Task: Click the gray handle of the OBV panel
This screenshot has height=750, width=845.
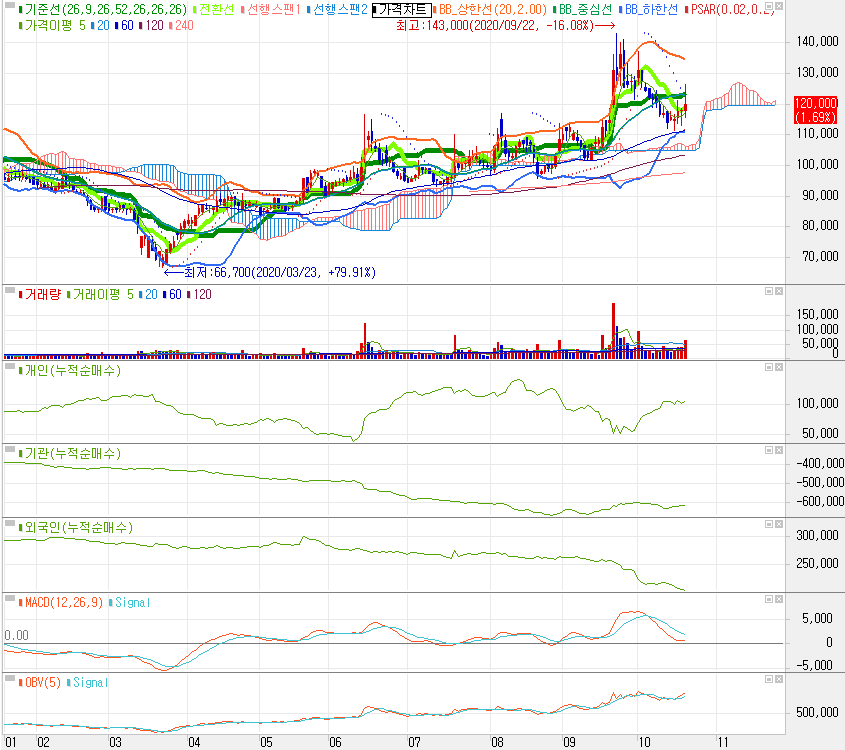Action: (x=10, y=678)
